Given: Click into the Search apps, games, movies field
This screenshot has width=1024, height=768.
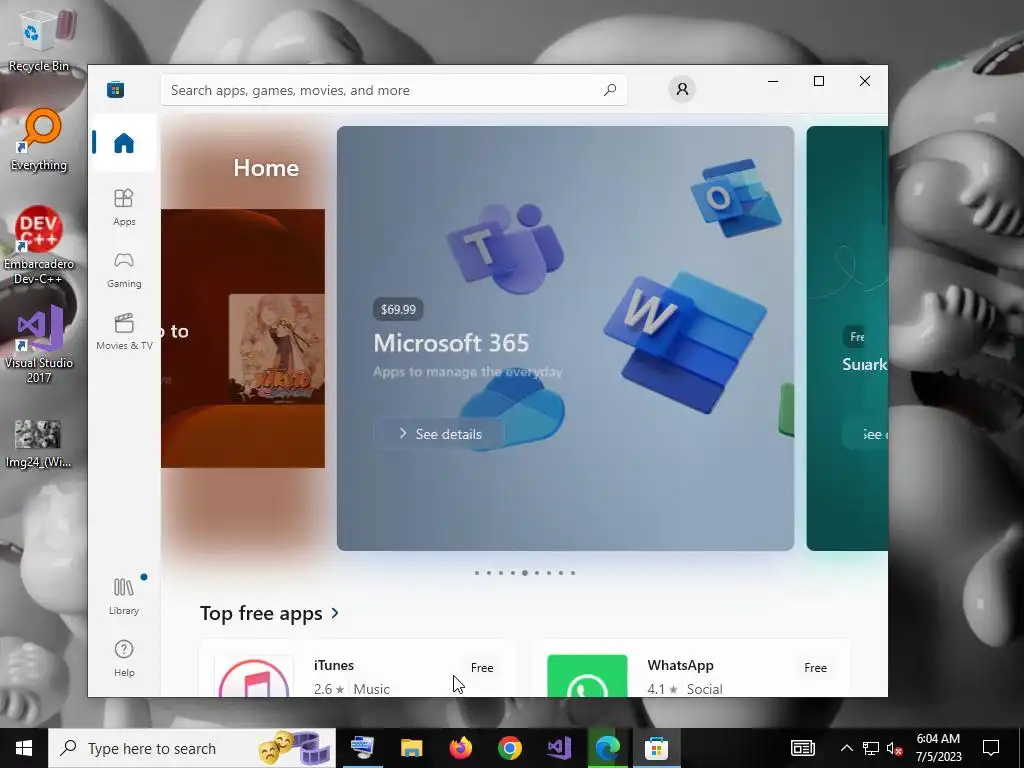Looking at the screenshot, I should tap(394, 90).
